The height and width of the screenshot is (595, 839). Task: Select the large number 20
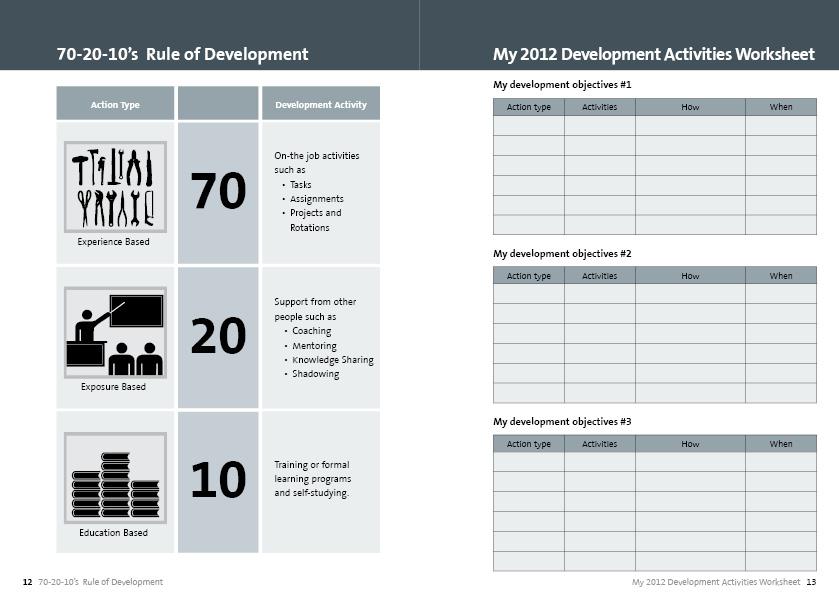point(218,338)
